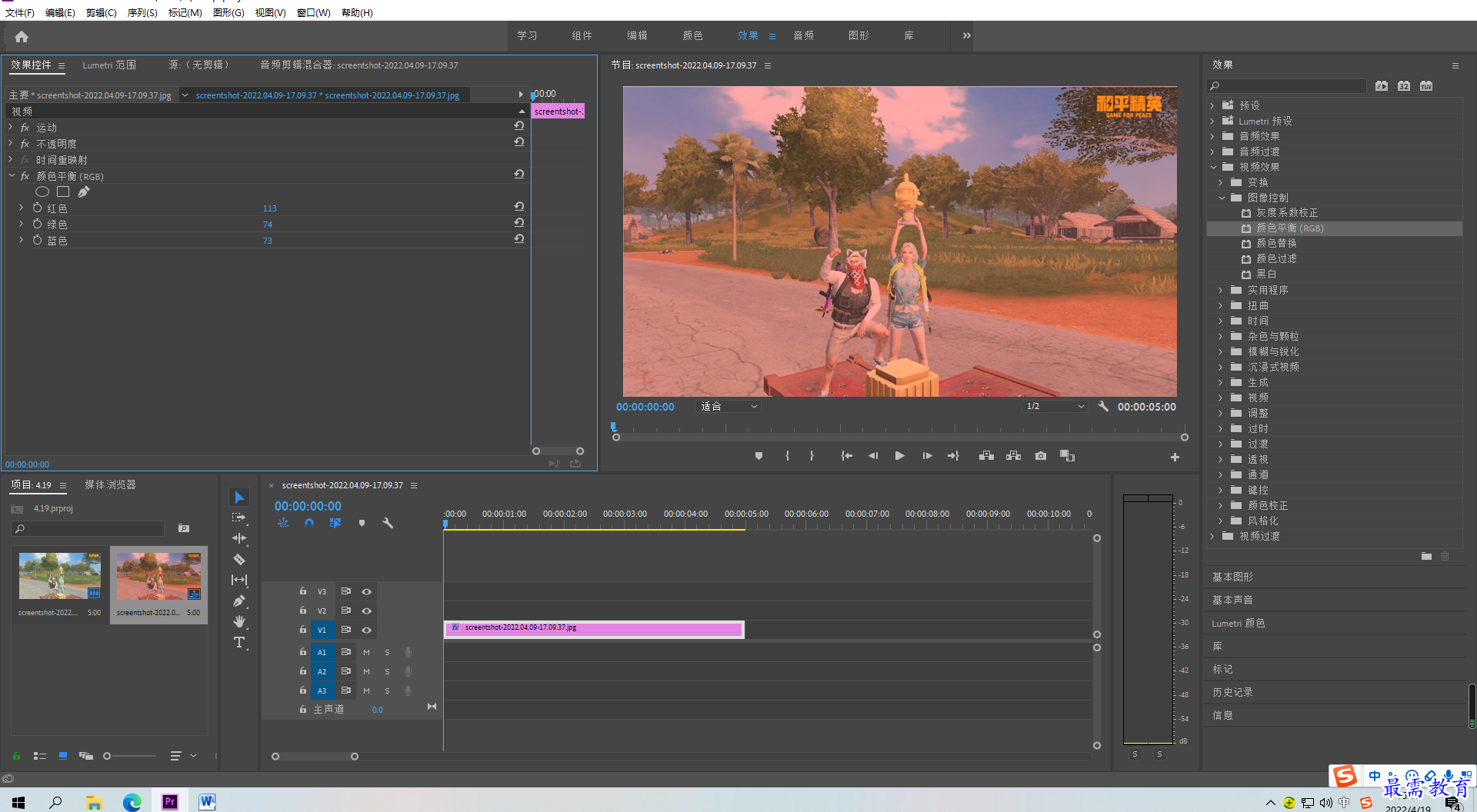Image resolution: width=1477 pixels, height=812 pixels.
Task: Click the Home icon
Action: point(22,36)
